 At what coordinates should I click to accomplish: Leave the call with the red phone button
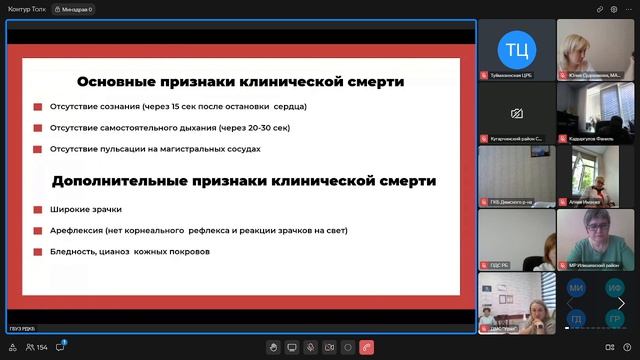click(x=367, y=347)
